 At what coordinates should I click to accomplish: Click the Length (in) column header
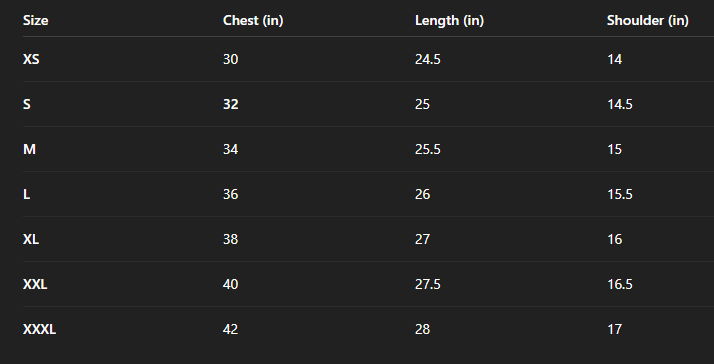tap(449, 21)
